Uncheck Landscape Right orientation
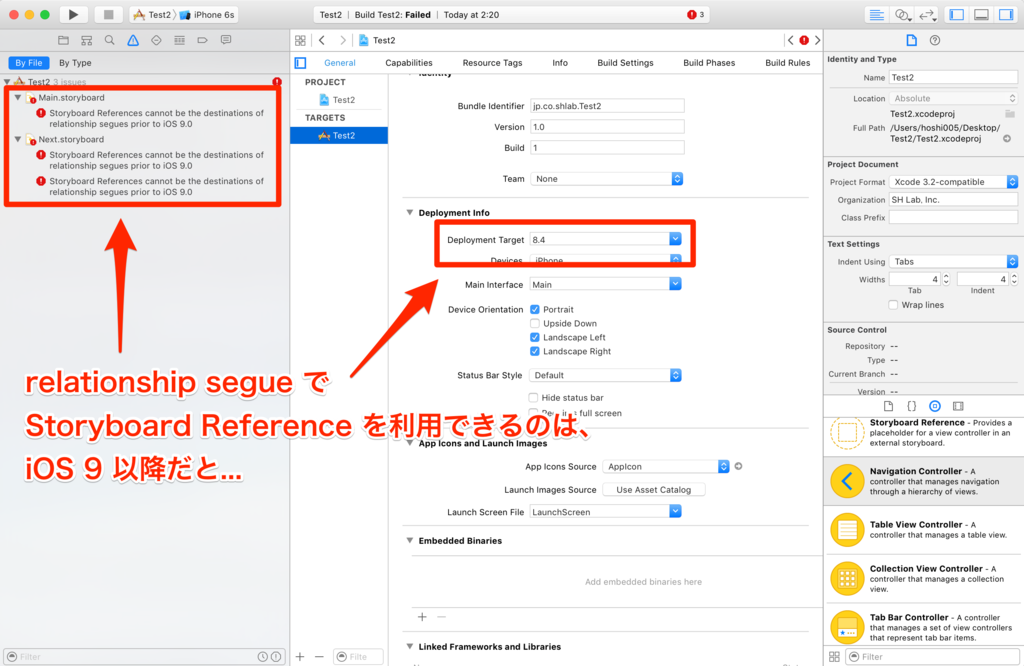The image size is (1024, 666). pos(535,351)
